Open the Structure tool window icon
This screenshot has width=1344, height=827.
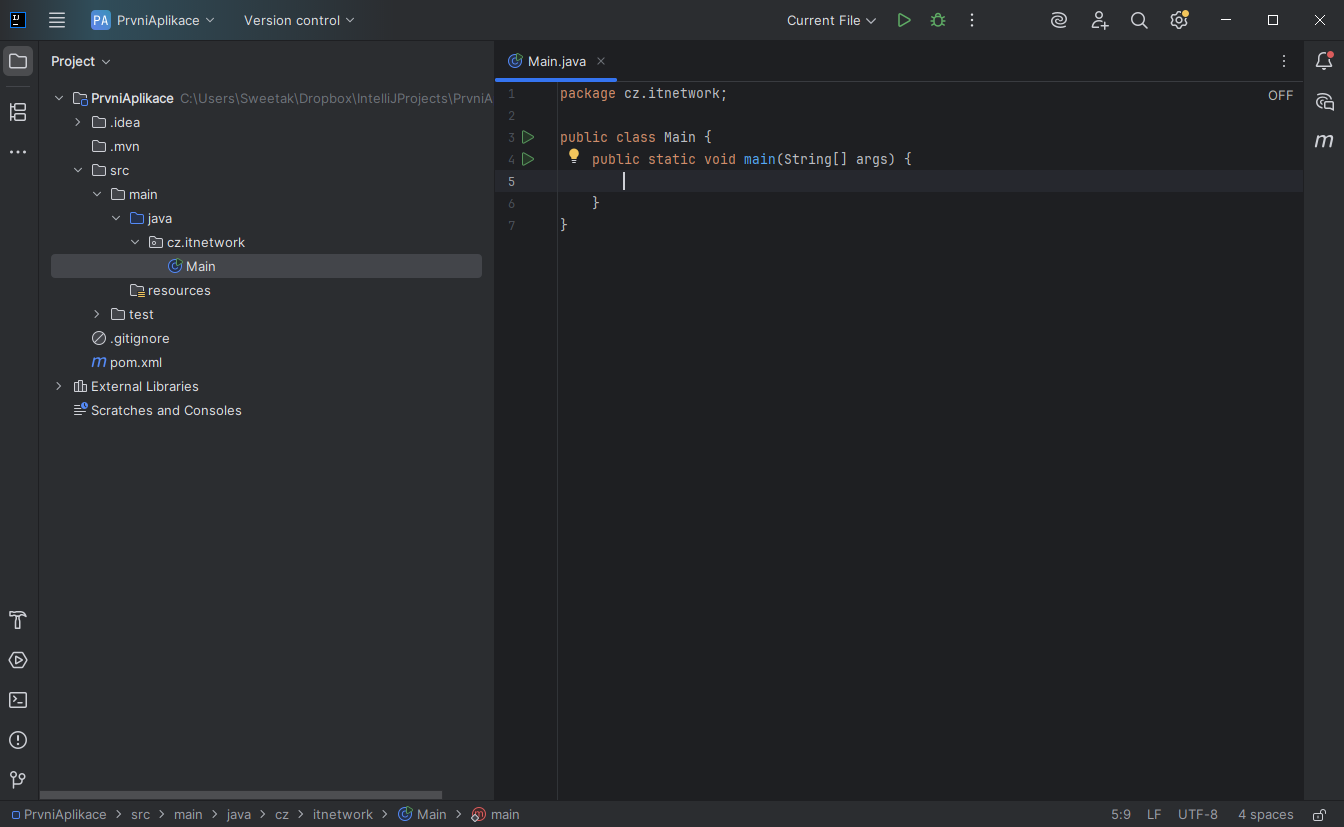coord(18,112)
